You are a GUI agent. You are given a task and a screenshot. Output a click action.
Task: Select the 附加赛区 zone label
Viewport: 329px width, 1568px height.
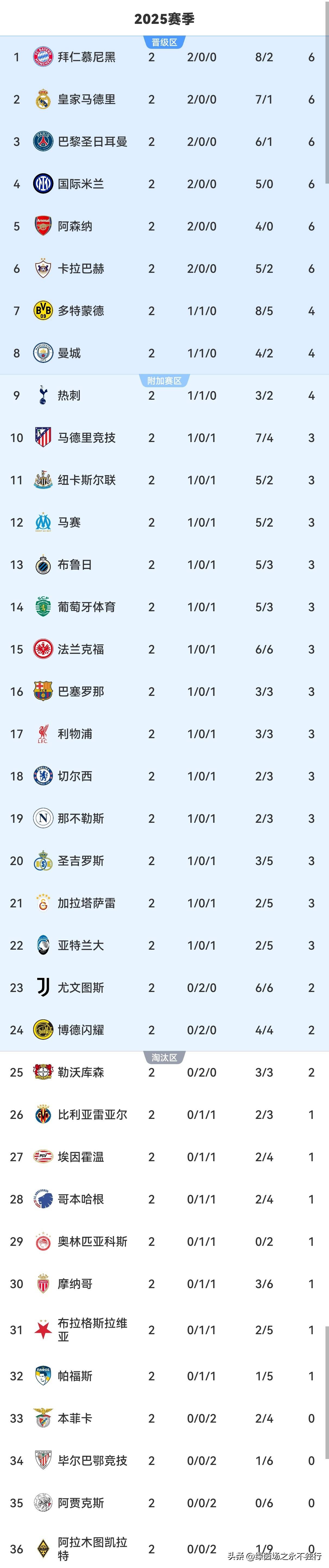pos(164,381)
